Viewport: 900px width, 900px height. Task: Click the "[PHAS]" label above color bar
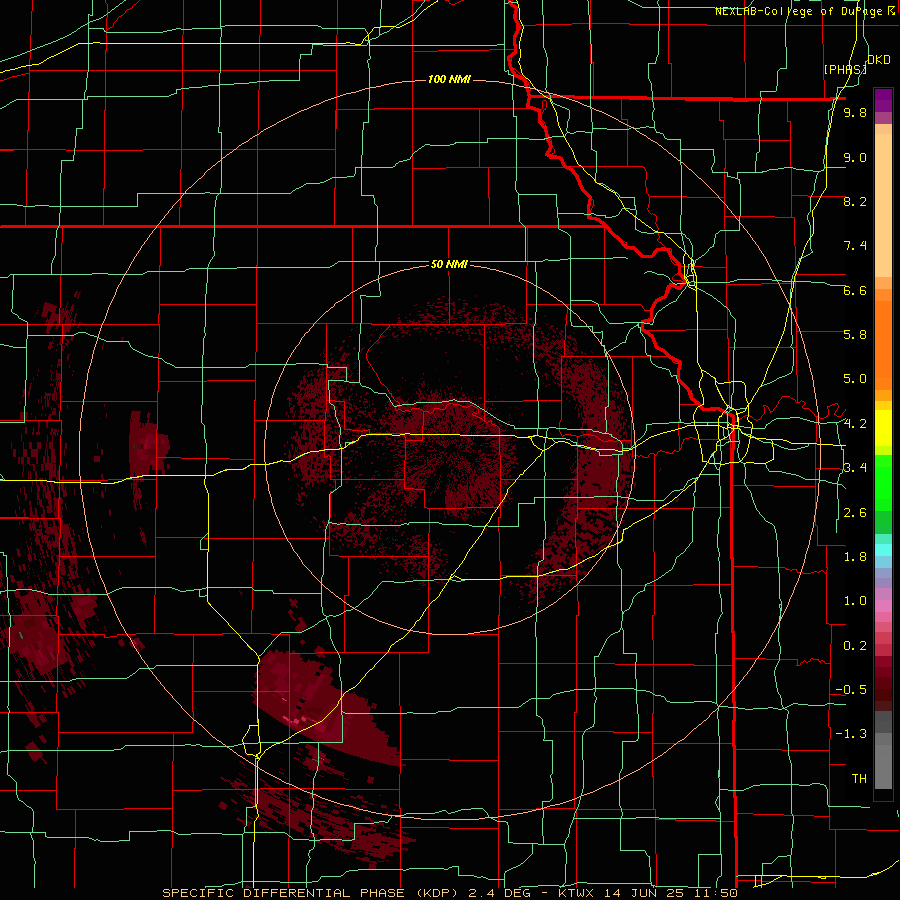845,69
